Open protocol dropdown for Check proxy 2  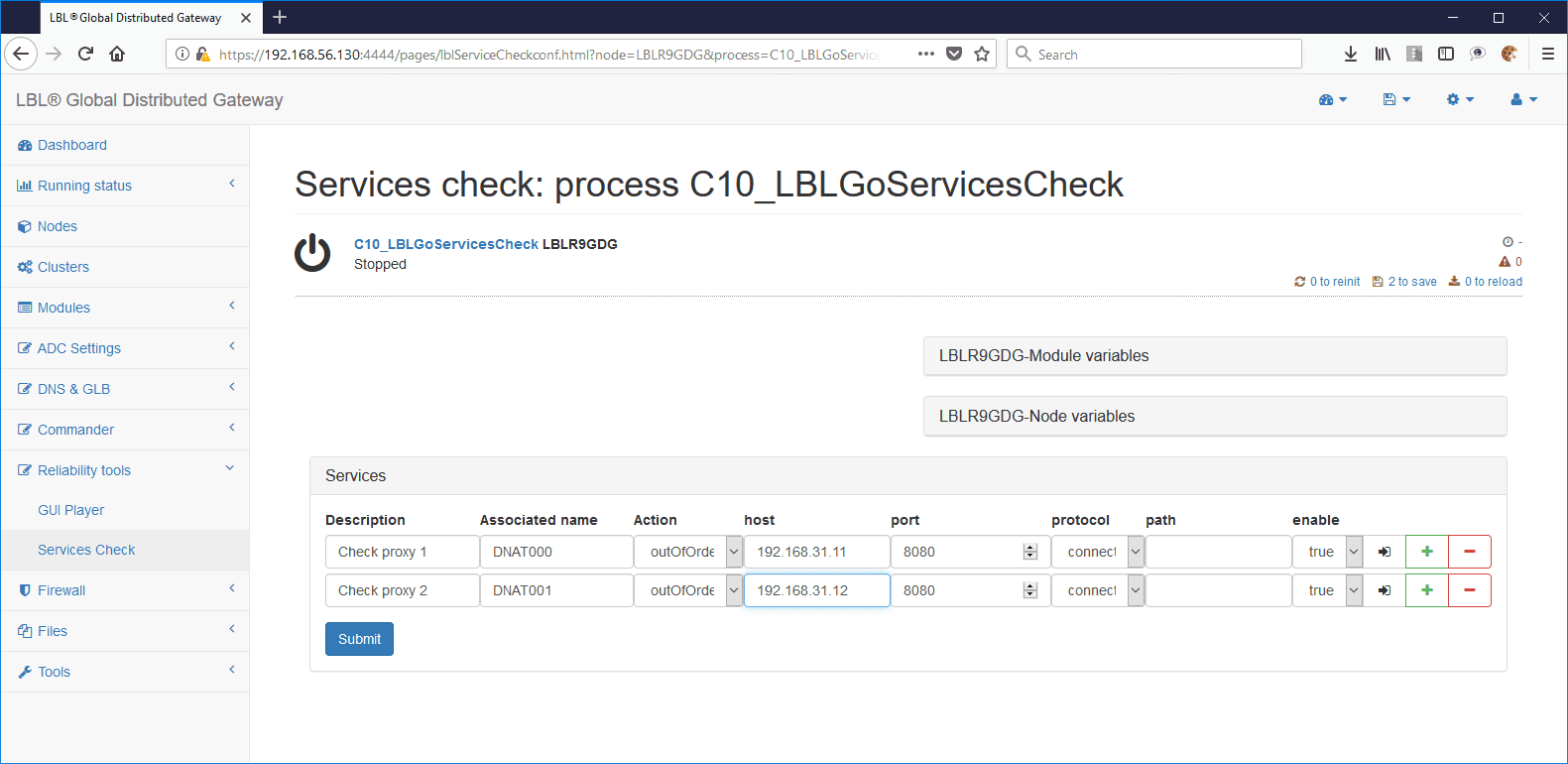[1136, 590]
